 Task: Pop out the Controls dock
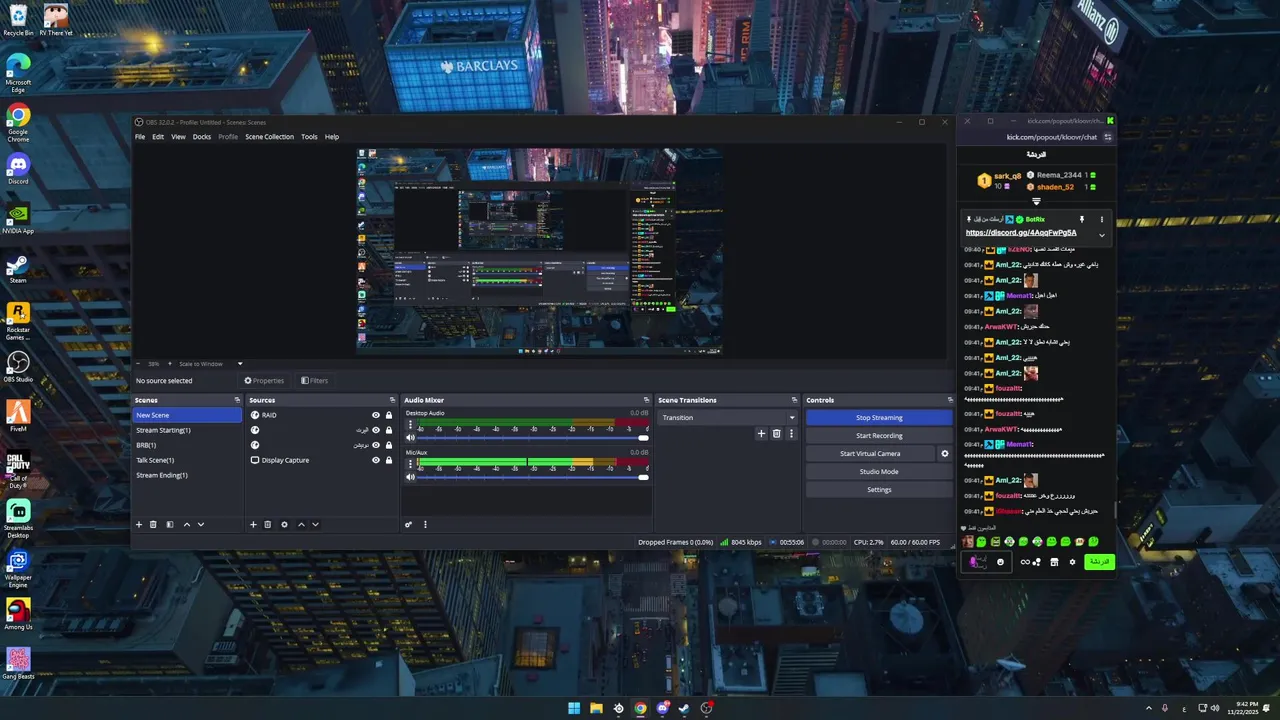pos(950,400)
